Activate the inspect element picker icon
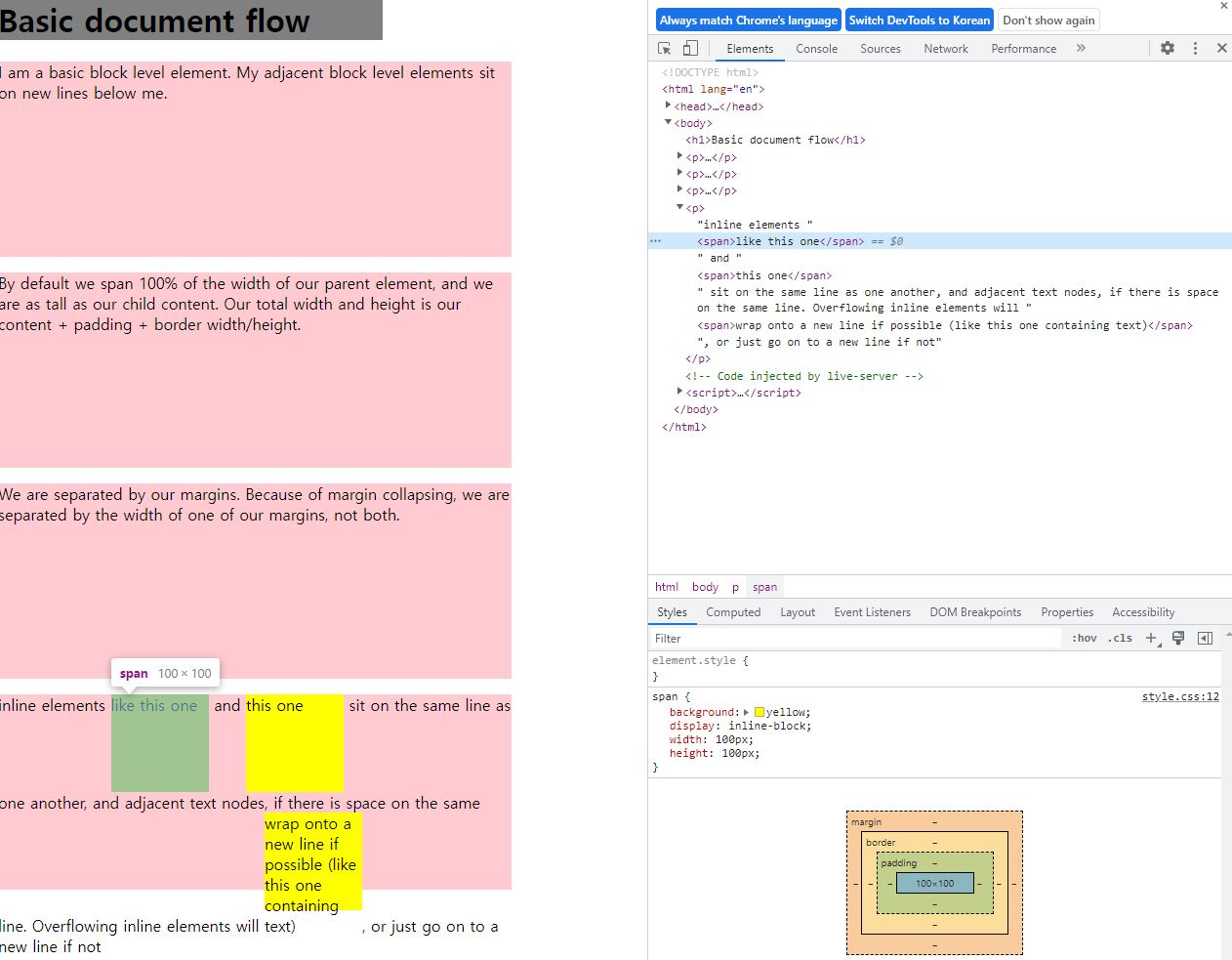The width and height of the screenshot is (1232, 960). tap(665, 48)
